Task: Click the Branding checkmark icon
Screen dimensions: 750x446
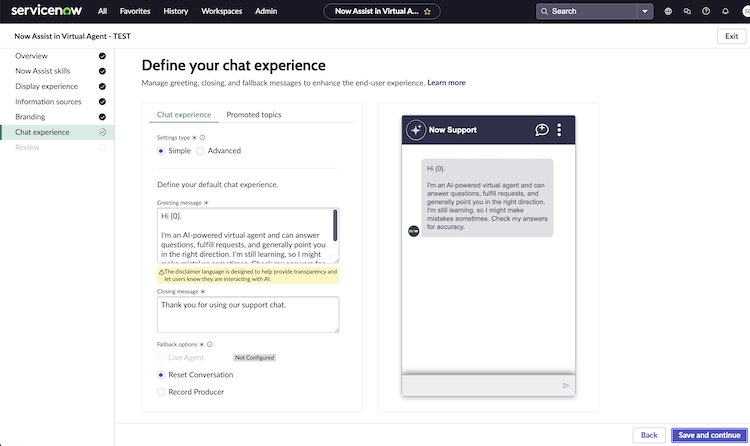Action: pos(102,117)
